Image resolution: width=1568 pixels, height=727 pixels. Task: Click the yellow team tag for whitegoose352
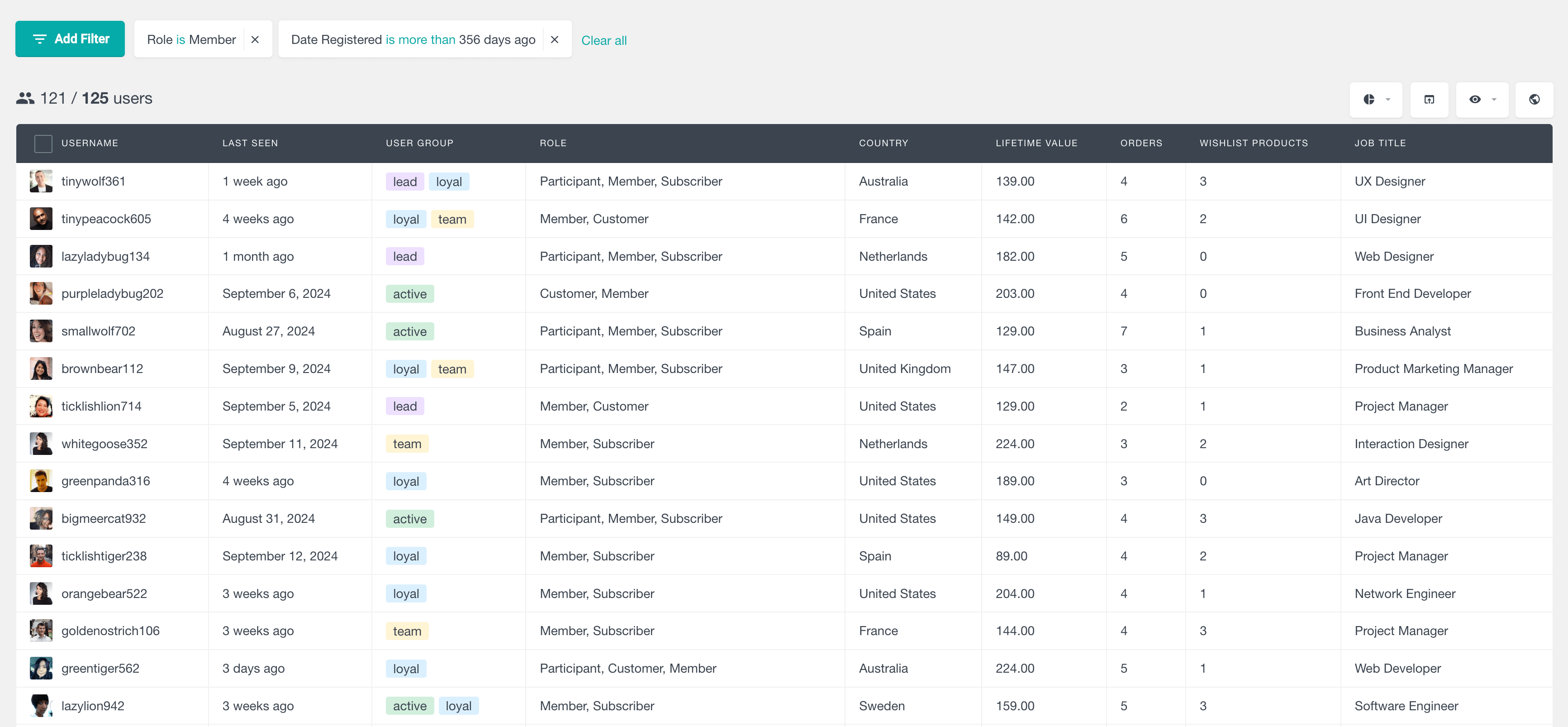coord(407,444)
